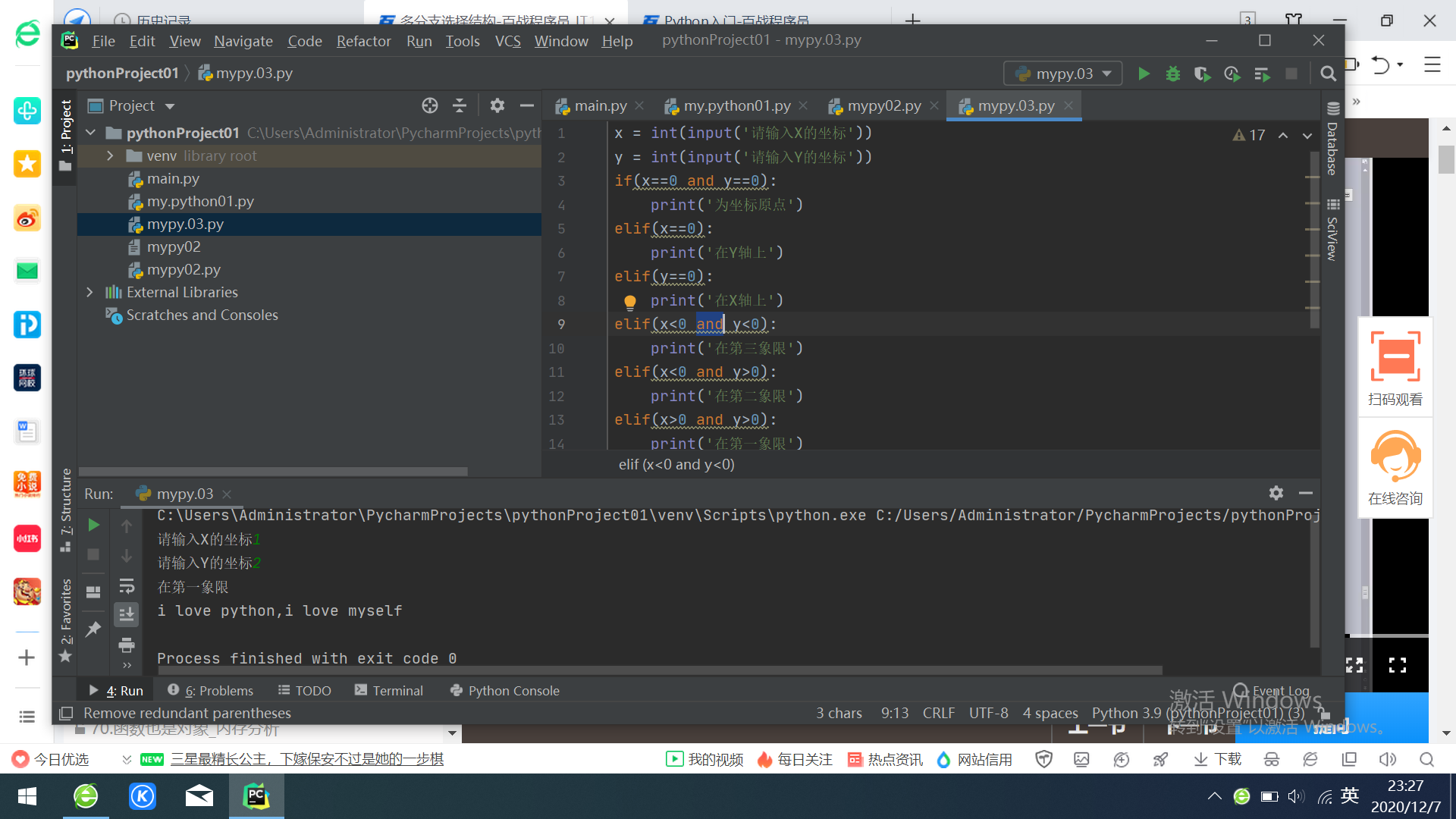This screenshot has width=1456, height=819.
Task: Open PyCharm taskbar icon
Action: pos(256,796)
